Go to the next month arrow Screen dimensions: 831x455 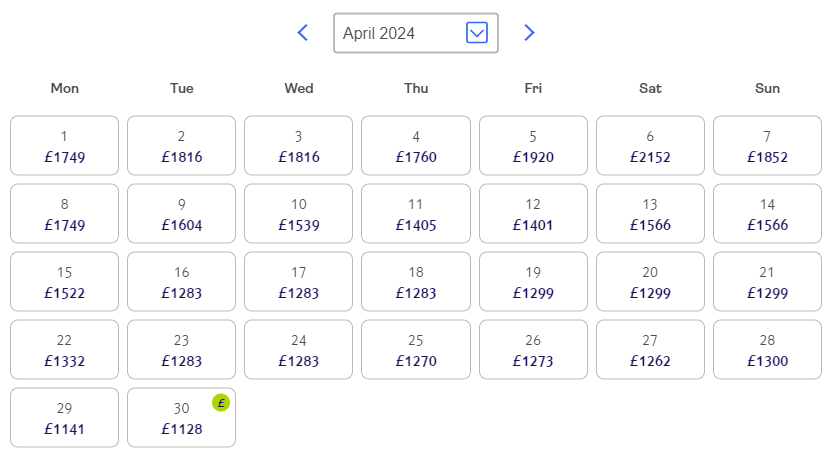(529, 33)
